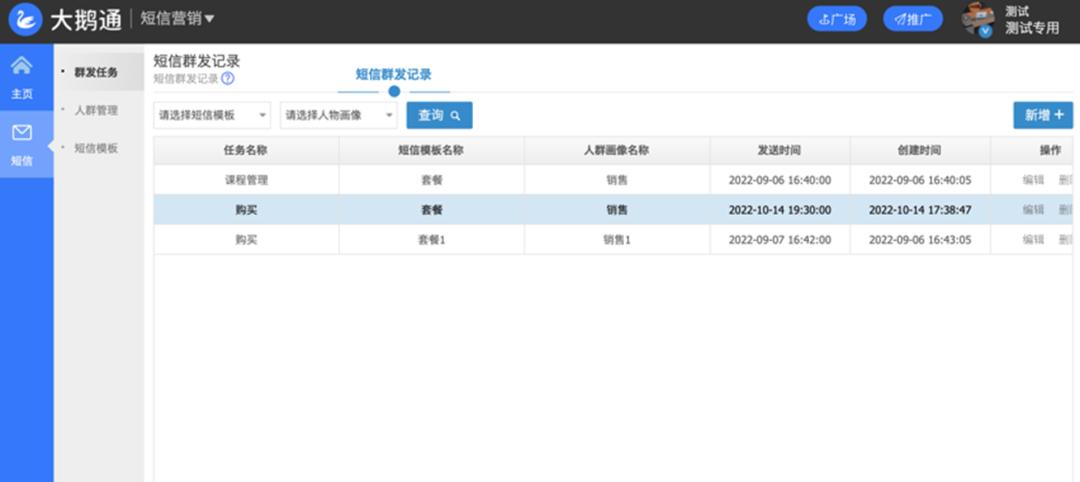
Task: Click 编辑 in the 套餐1 row
Action: click(1033, 240)
